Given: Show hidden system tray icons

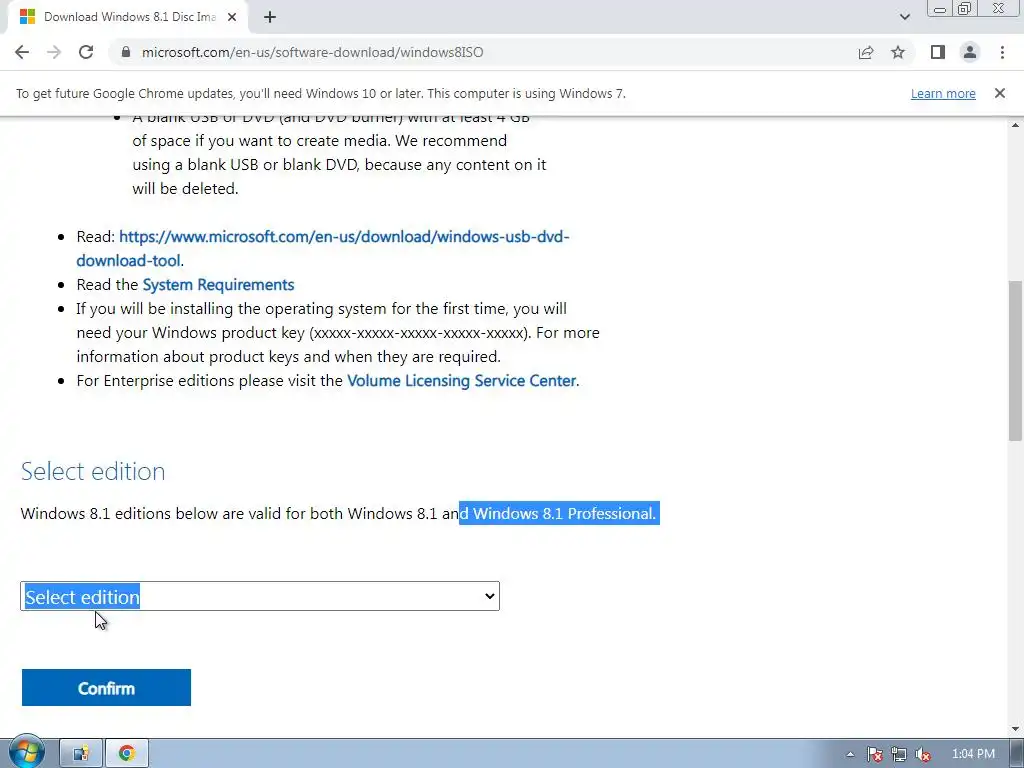Looking at the screenshot, I should (x=850, y=754).
